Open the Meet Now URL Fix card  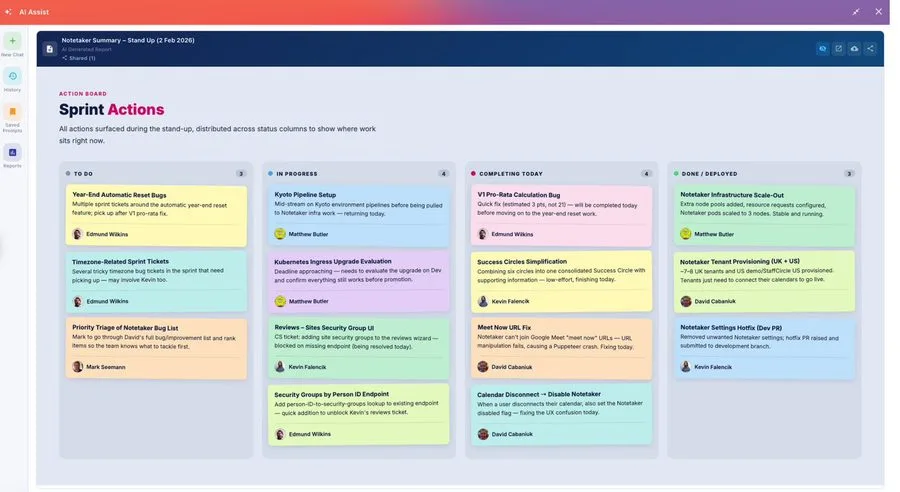tap(561, 348)
